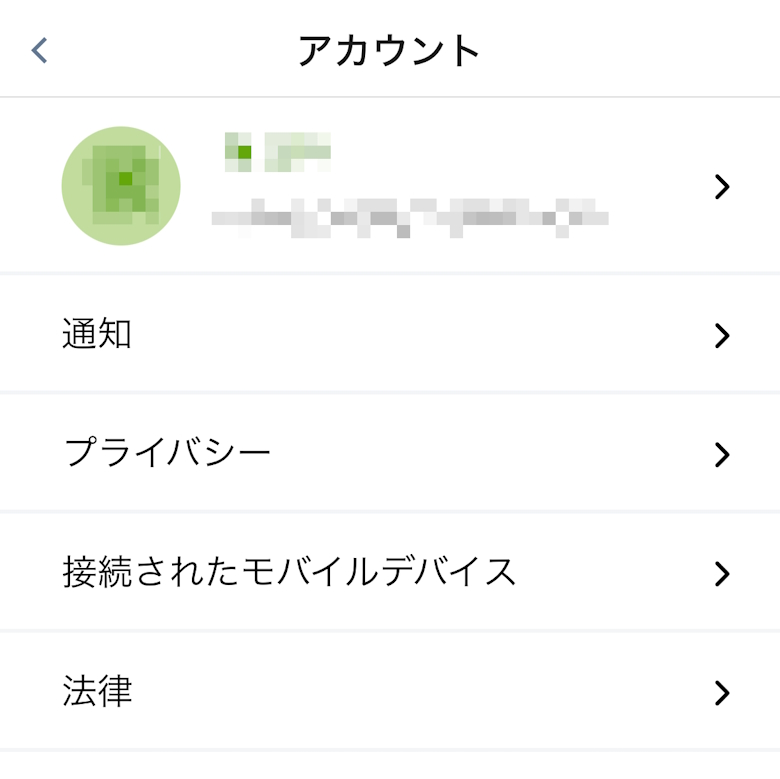Screen dimensions: 780x779
Task: Select the avatar thumbnail with letter
Action: (x=121, y=186)
